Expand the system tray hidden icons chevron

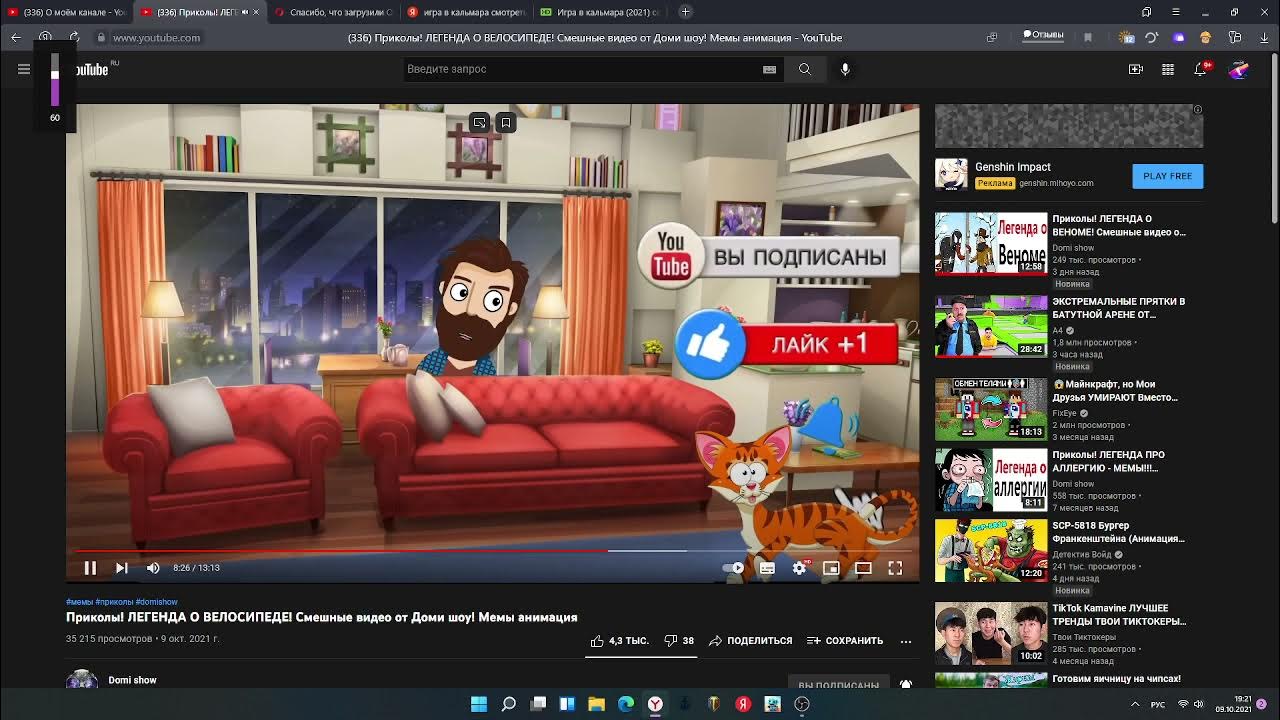pos(1135,704)
